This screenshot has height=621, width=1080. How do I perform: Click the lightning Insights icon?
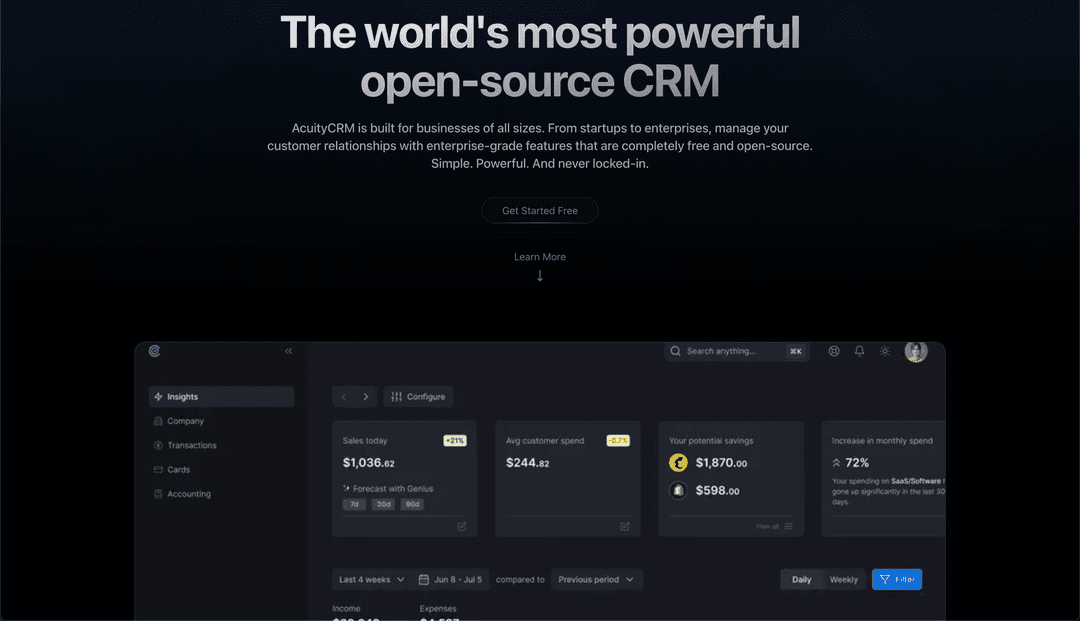tap(158, 397)
